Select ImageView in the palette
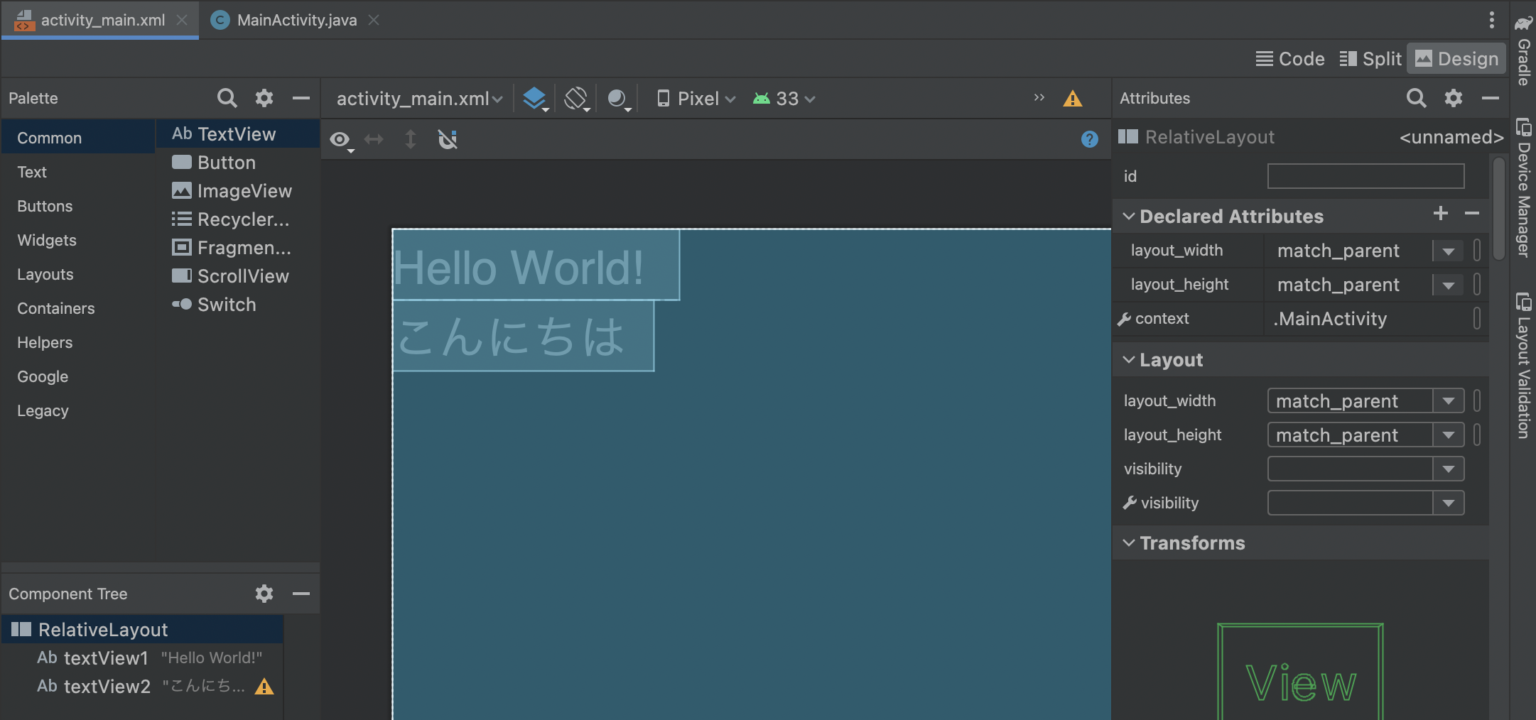 coord(238,191)
